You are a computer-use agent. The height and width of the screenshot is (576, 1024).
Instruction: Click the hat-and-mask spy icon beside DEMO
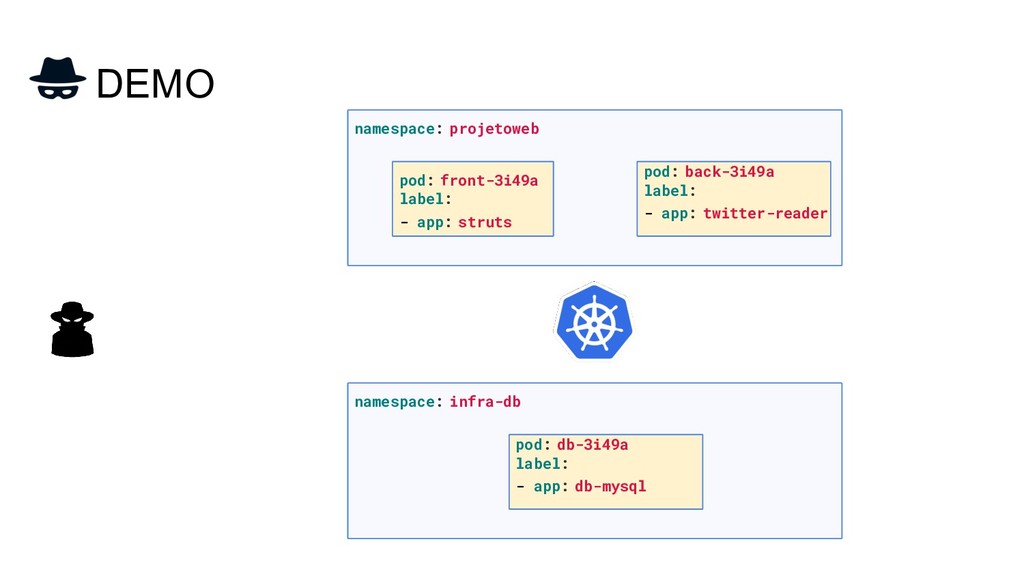click(x=57, y=78)
